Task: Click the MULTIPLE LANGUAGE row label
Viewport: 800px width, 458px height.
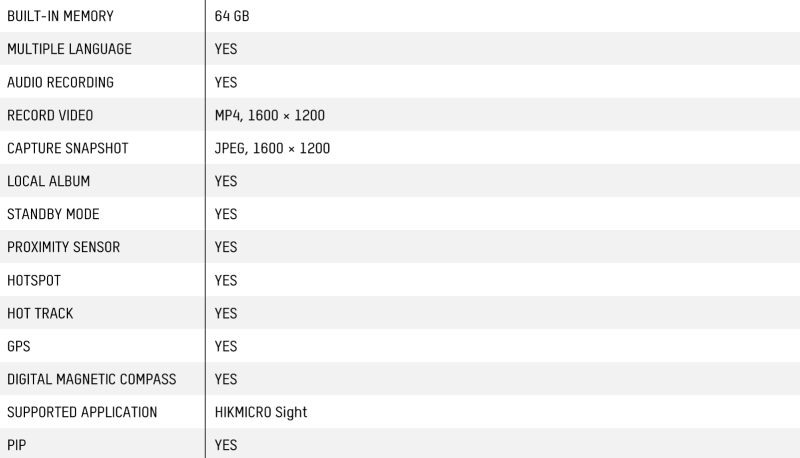Action: click(69, 49)
